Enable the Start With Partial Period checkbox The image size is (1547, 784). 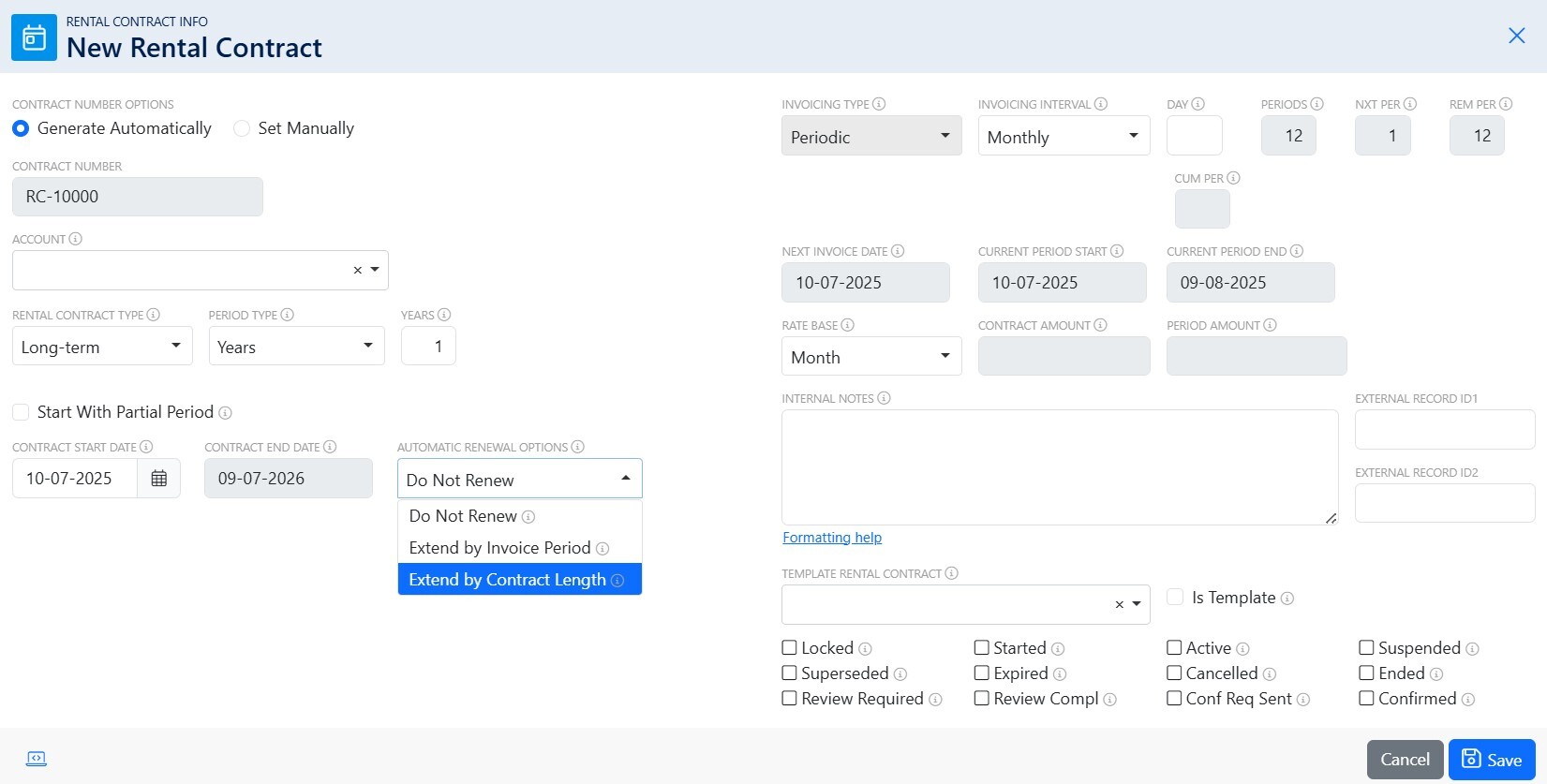(21, 412)
